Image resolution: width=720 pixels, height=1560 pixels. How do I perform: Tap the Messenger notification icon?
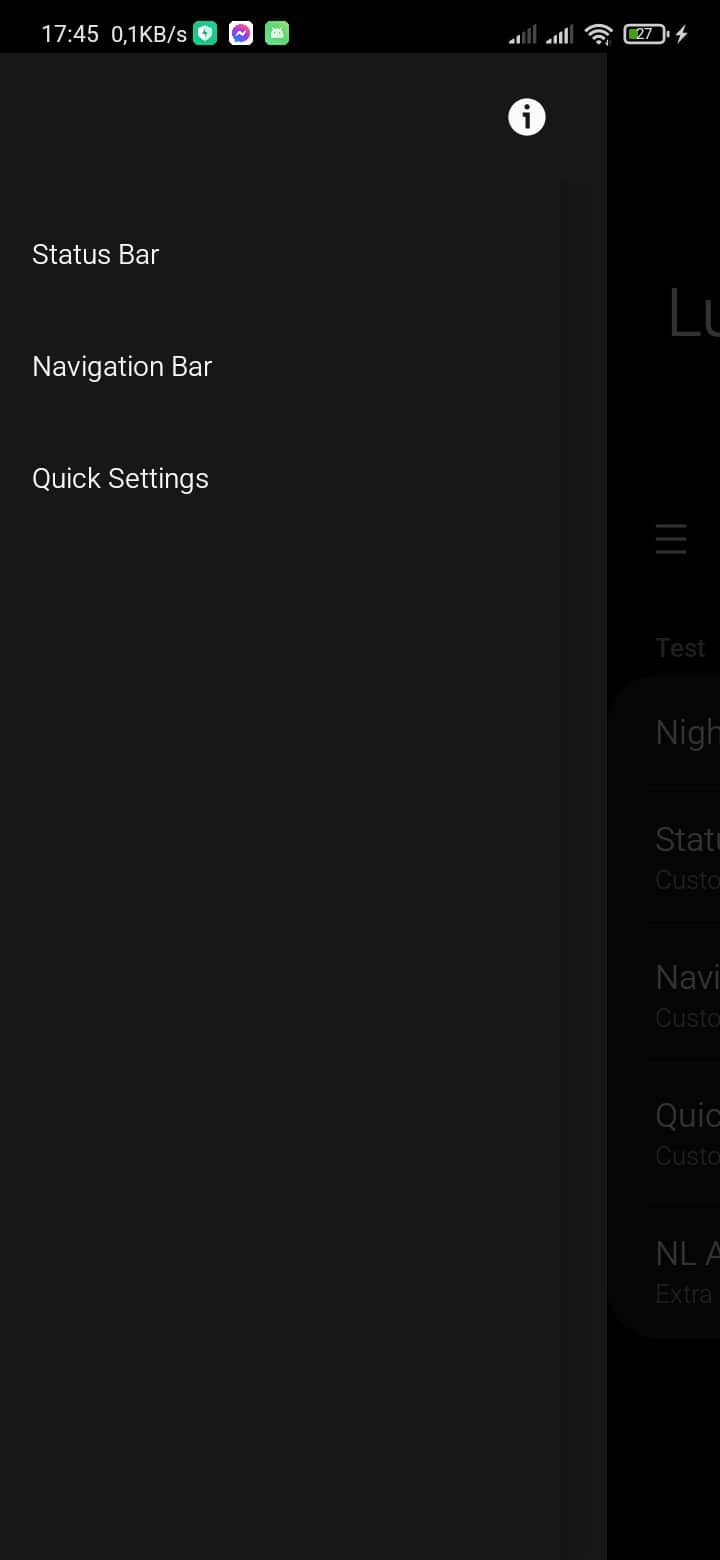pyautogui.click(x=240, y=33)
